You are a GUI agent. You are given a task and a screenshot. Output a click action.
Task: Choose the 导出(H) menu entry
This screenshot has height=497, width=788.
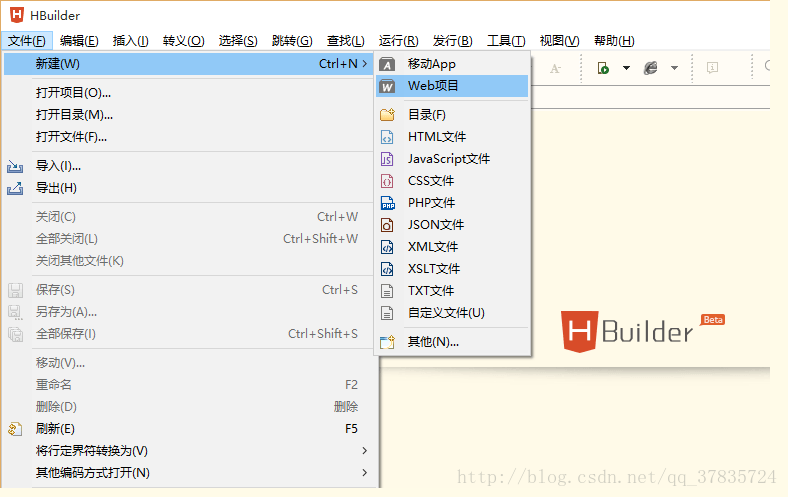click(188, 188)
